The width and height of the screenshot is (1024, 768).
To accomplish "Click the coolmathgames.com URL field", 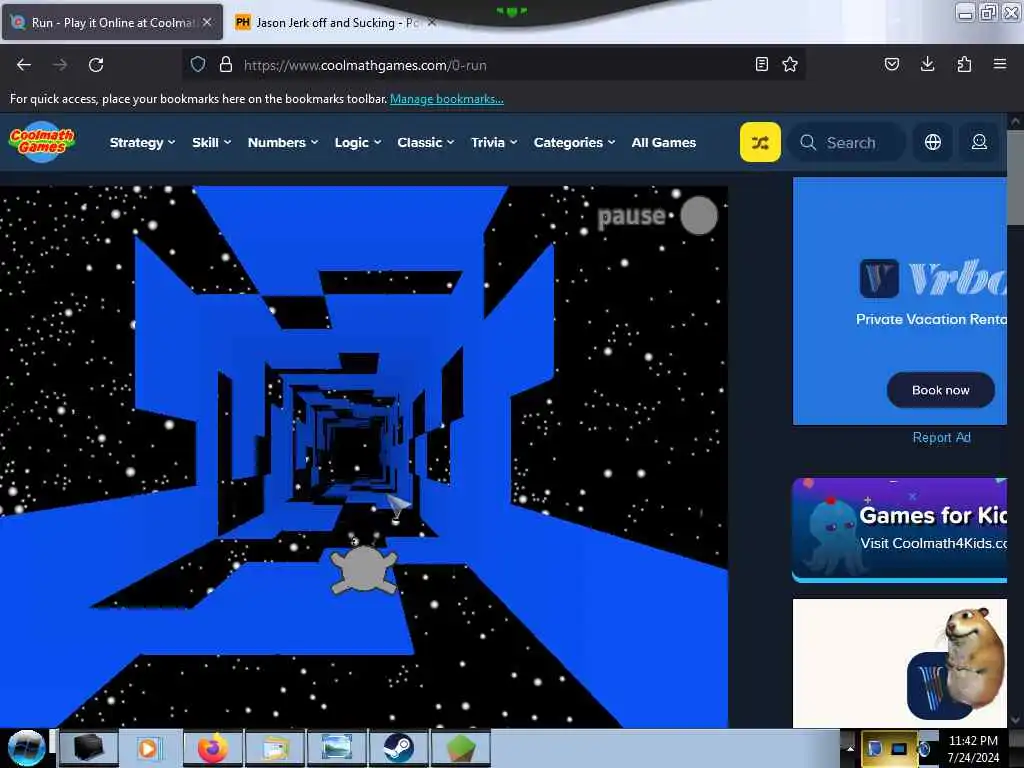I will [x=496, y=65].
